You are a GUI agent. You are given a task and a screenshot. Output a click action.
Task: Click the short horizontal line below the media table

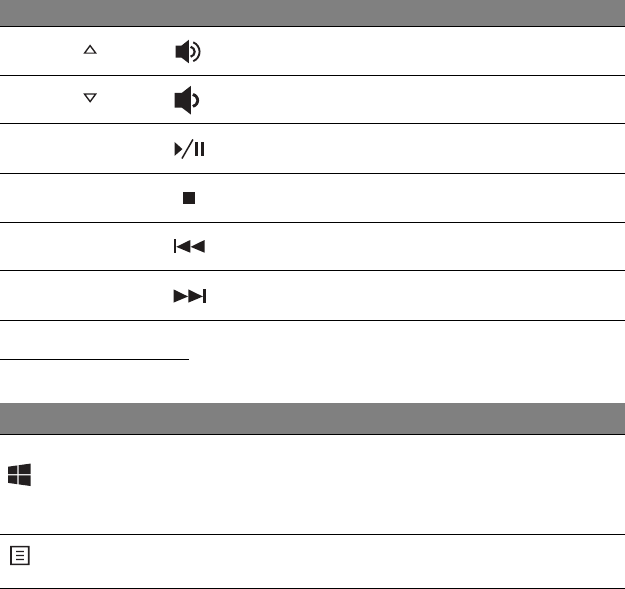[x=95, y=356]
